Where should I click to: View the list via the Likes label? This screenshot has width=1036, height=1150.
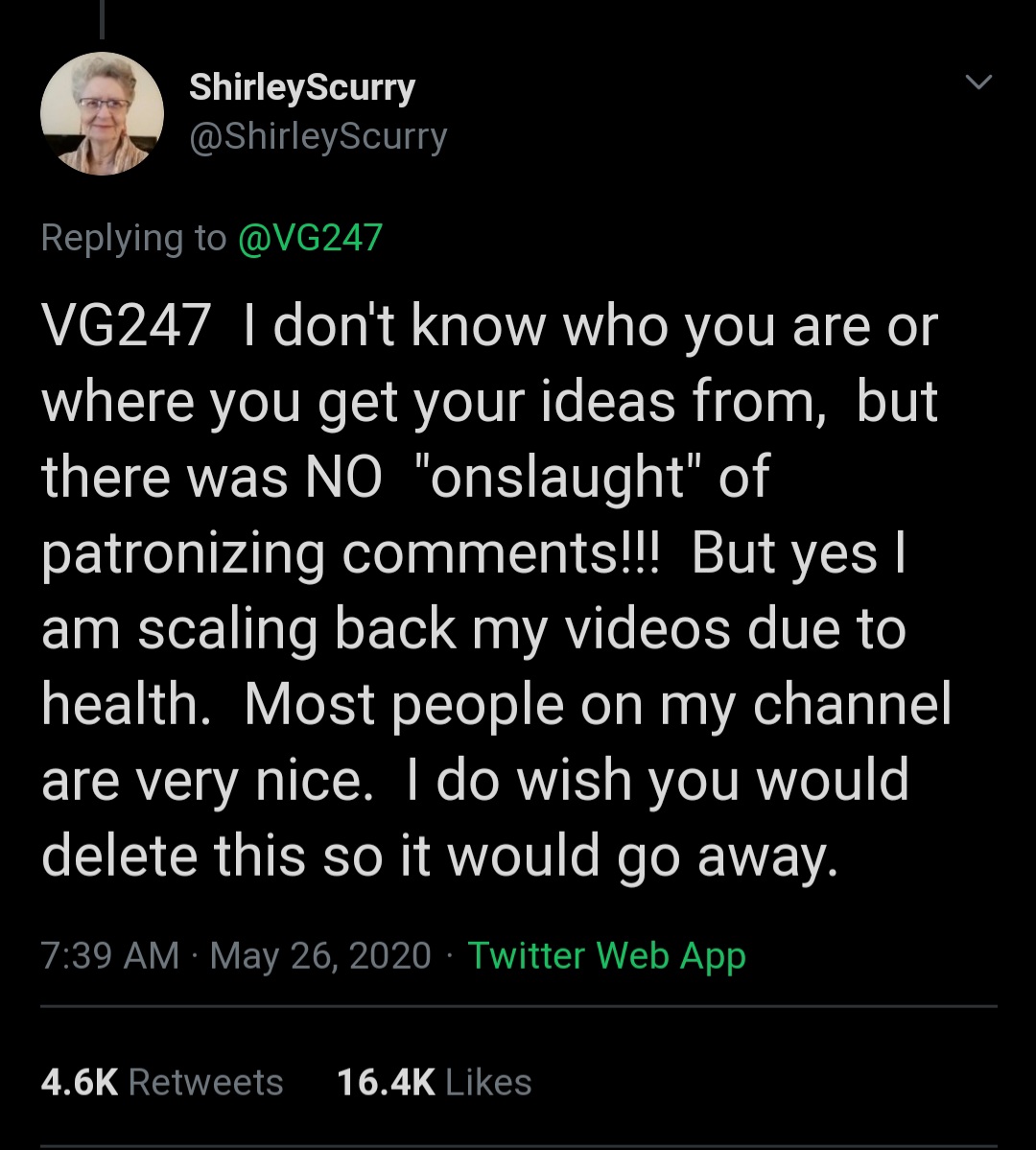coord(488,1082)
